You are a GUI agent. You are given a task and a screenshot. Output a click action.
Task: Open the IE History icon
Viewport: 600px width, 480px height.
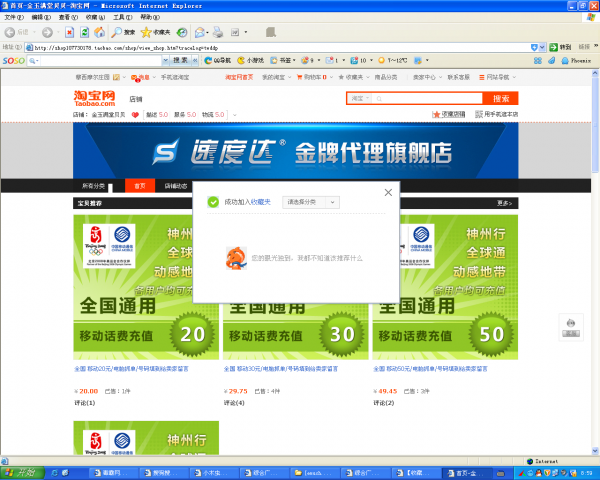[x=182, y=33]
